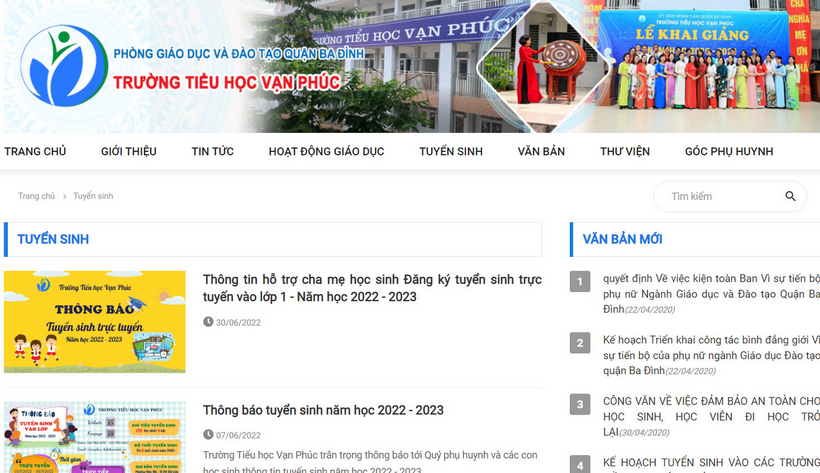The height and width of the screenshot is (473, 820).
Task: Click the clock icon beside 07/06/2022
Action: pos(208,435)
